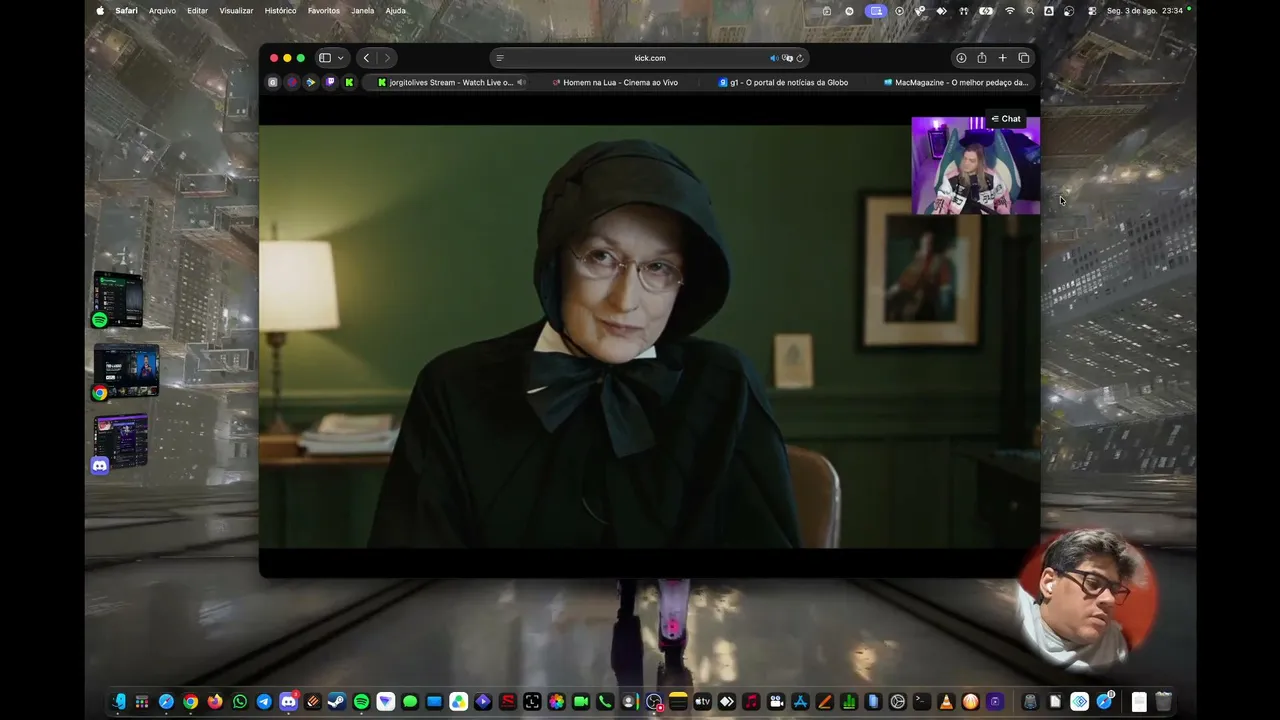Open the Ajuda menu

click(x=396, y=11)
